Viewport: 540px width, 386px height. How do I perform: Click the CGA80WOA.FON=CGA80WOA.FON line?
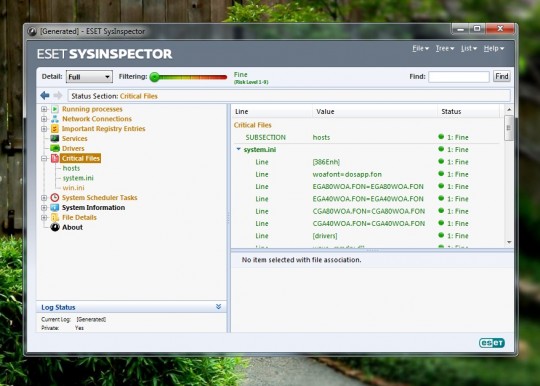pos(369,211)
